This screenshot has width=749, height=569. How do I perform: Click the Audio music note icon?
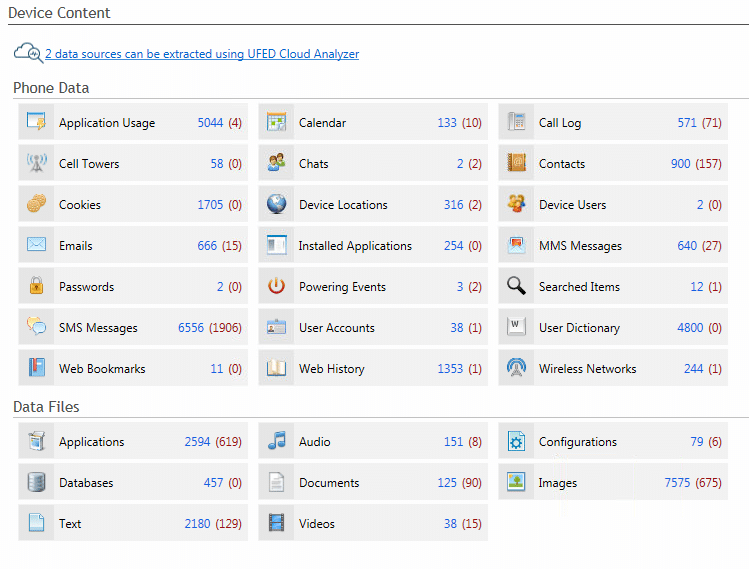click(277, 442)
